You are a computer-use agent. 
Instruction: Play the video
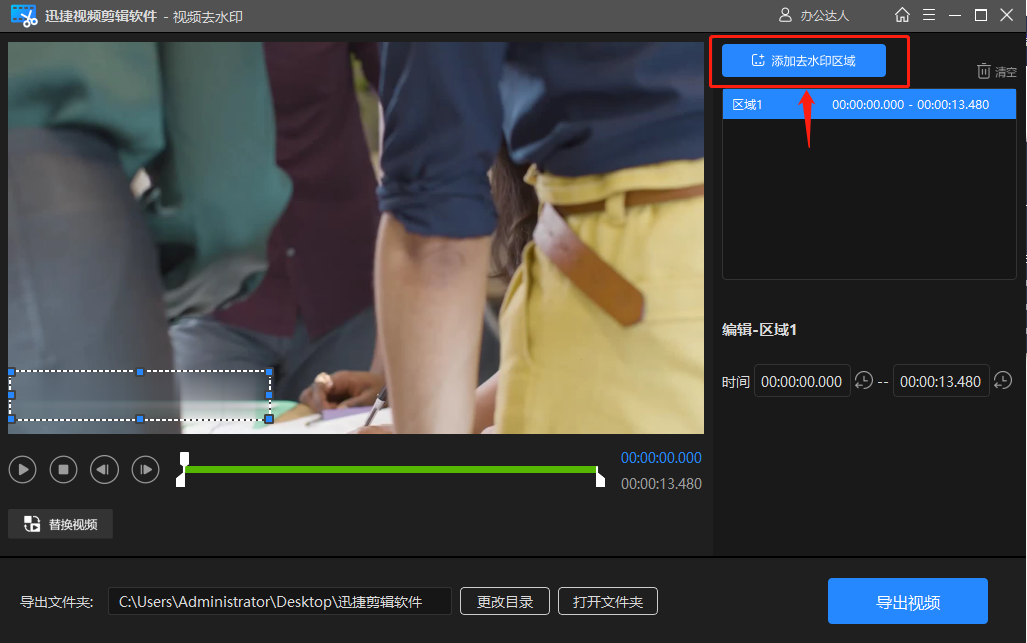coord(23,469)
